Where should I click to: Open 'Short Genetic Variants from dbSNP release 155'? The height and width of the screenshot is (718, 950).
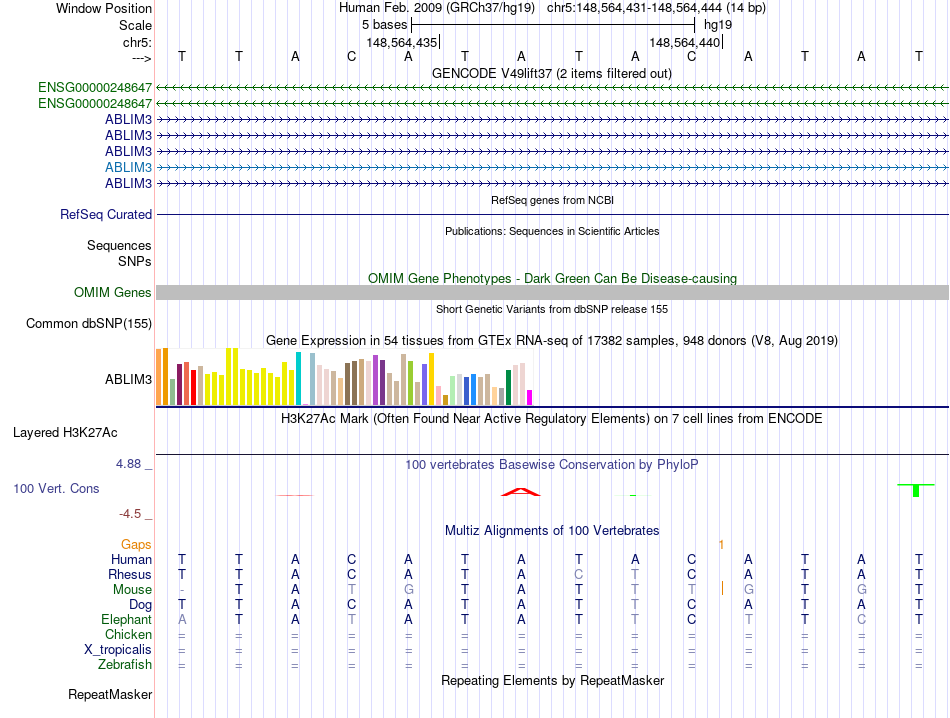(x=552, y=309)
